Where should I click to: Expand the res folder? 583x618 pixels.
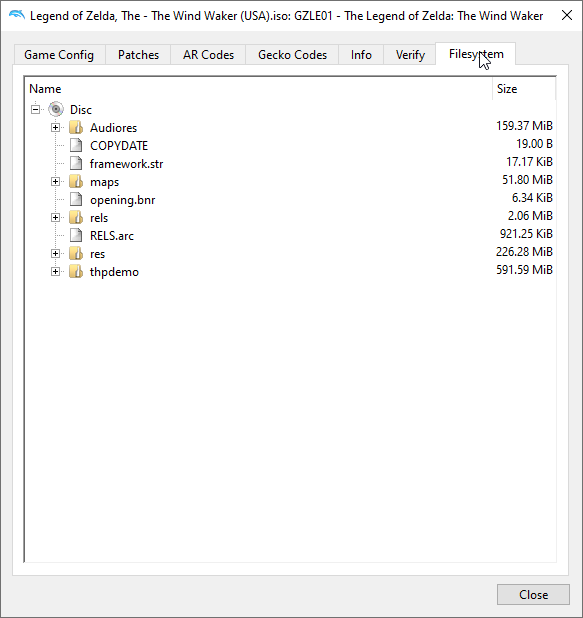(56, 253)
